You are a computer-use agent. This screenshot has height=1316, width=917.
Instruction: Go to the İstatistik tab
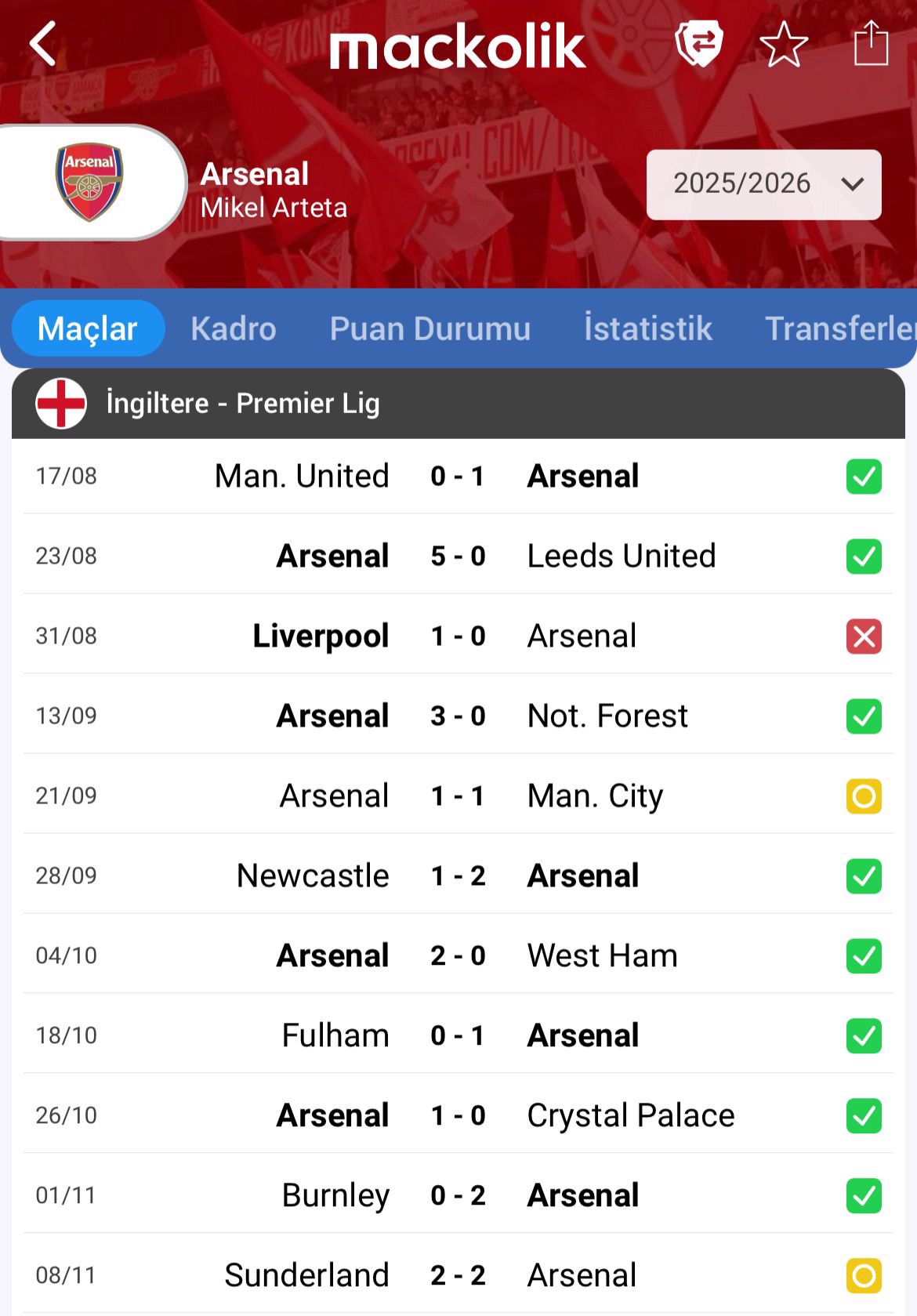coord(648,328)
